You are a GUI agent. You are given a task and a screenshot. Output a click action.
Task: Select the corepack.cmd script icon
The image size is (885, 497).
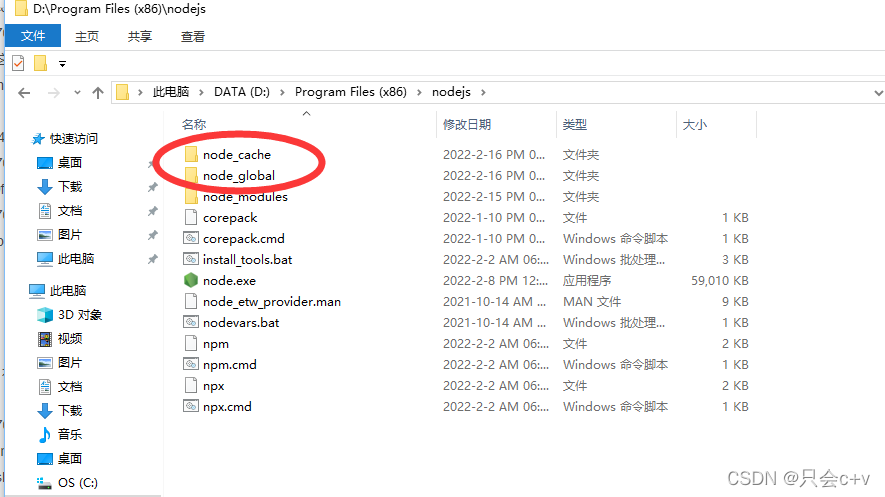(x=191, y=238)
